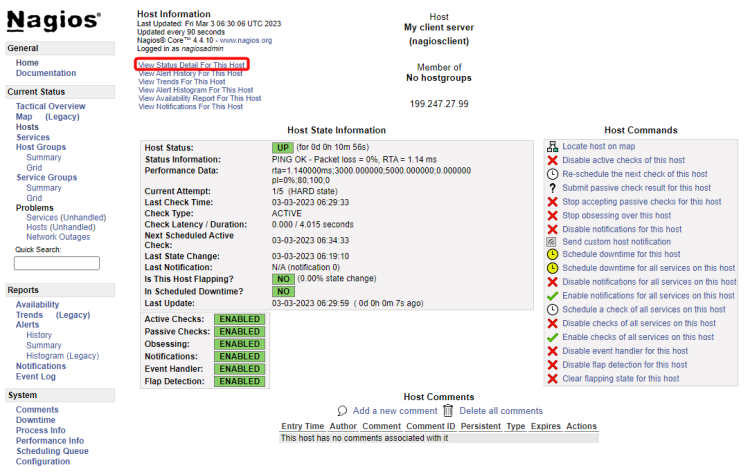Image resolution: width=750 pixels, height=472 pixels.
Task: Open View Availability Report For This Host
Action: tap(200, 98)
